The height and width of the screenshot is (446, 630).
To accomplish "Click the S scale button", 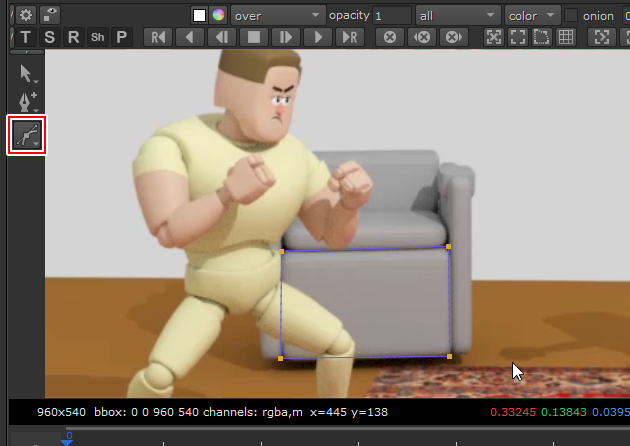I will click(x=49, y=37).
